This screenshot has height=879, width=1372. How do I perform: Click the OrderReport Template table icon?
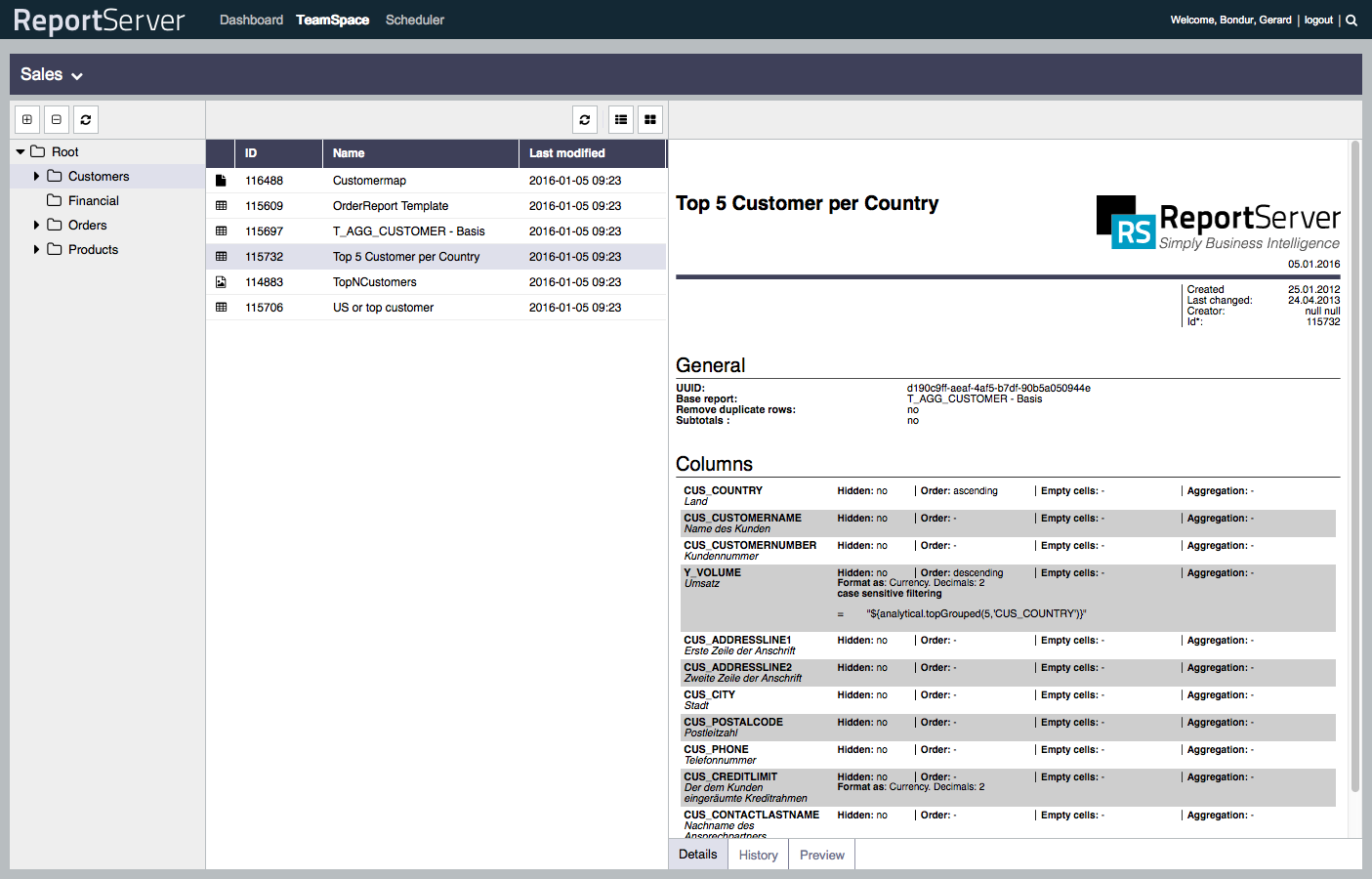pos(221,206)
